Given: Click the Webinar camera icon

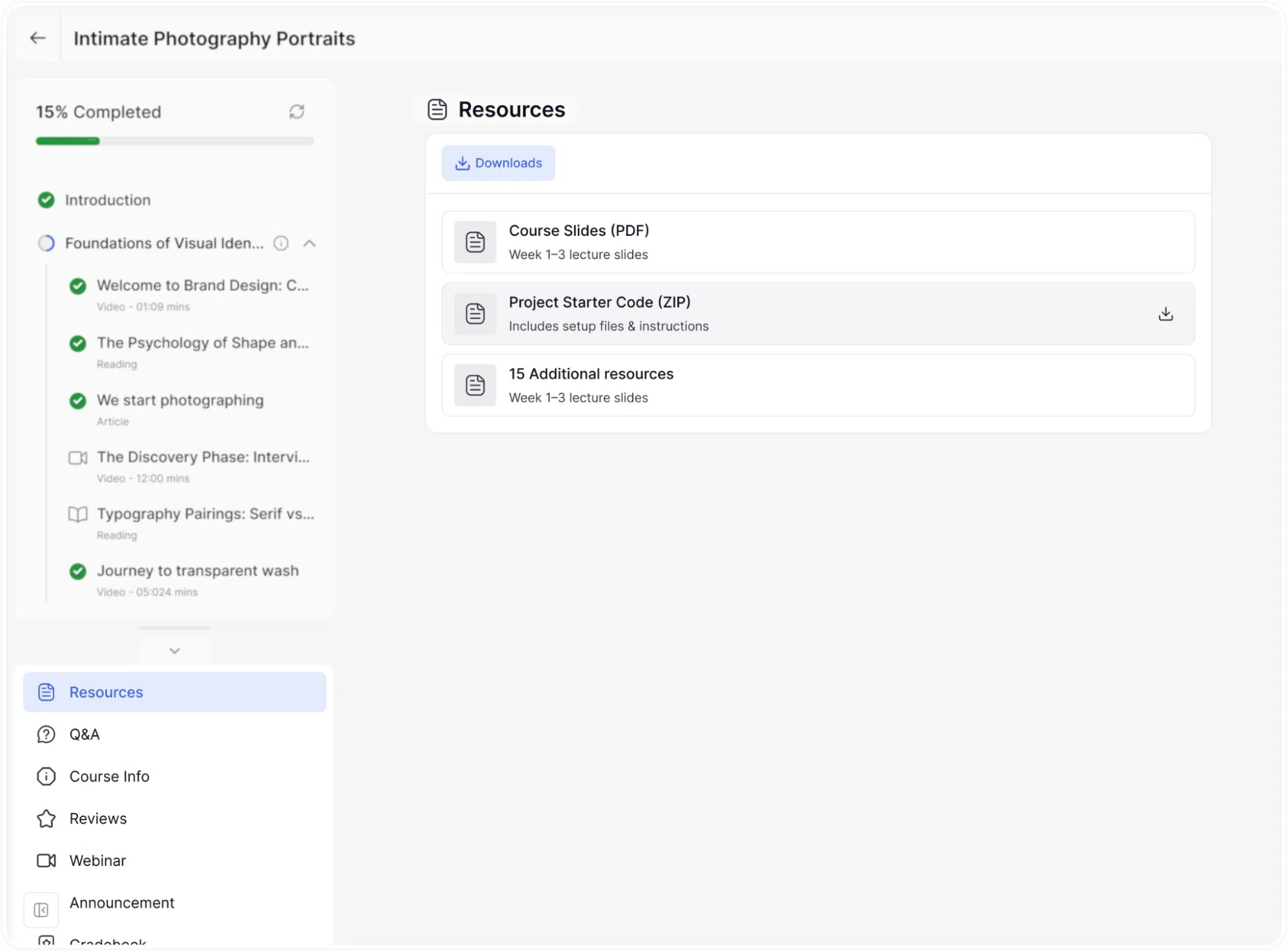Looking at the screenshot, I should tap(46, 861).
